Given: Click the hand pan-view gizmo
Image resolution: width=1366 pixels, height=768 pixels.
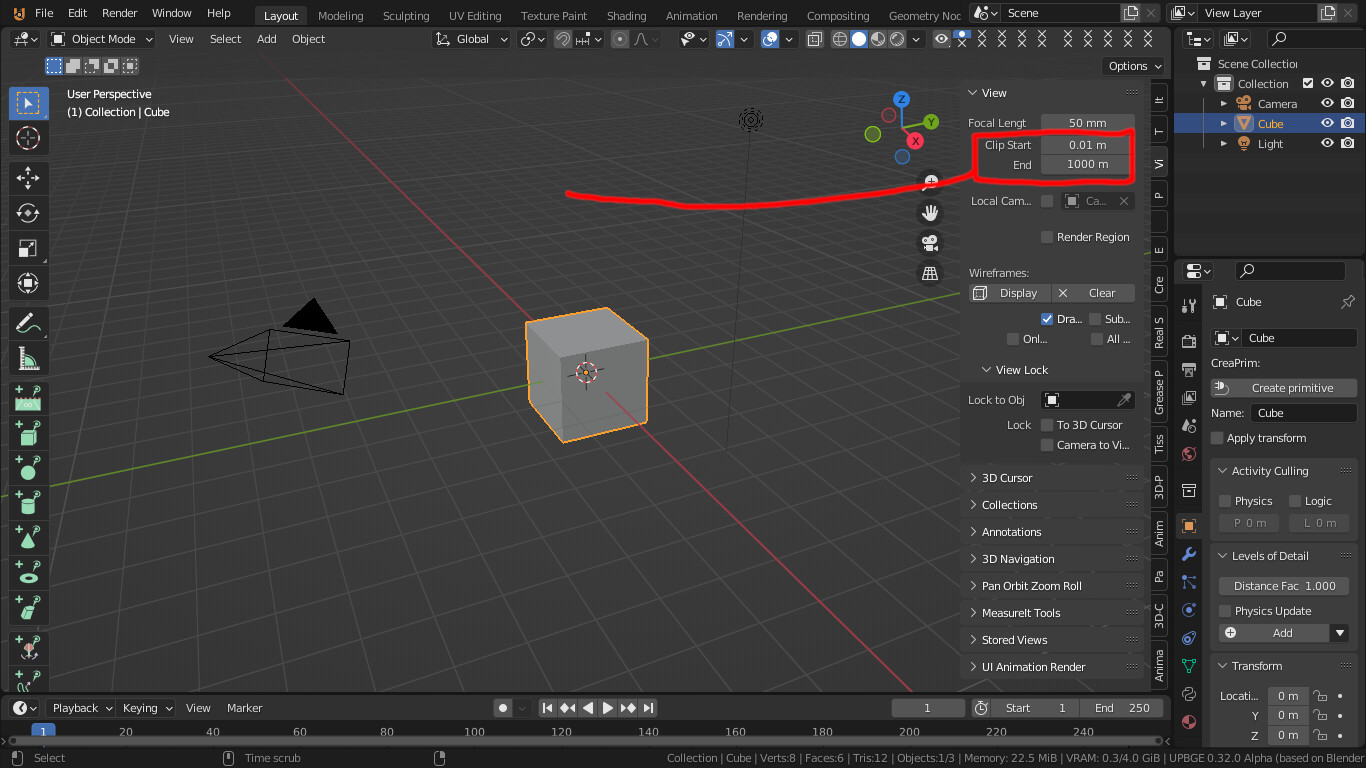Looking at the screenshot, I should (930, 212).
